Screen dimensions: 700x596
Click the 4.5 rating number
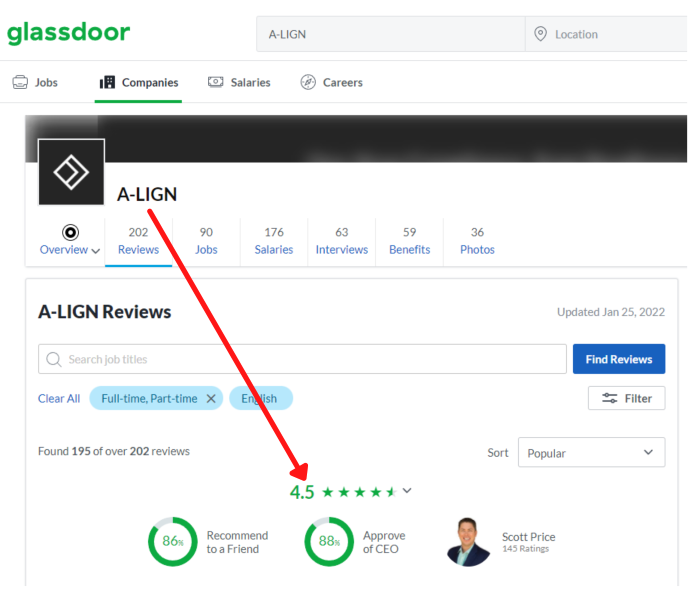[x=302, y=492]
